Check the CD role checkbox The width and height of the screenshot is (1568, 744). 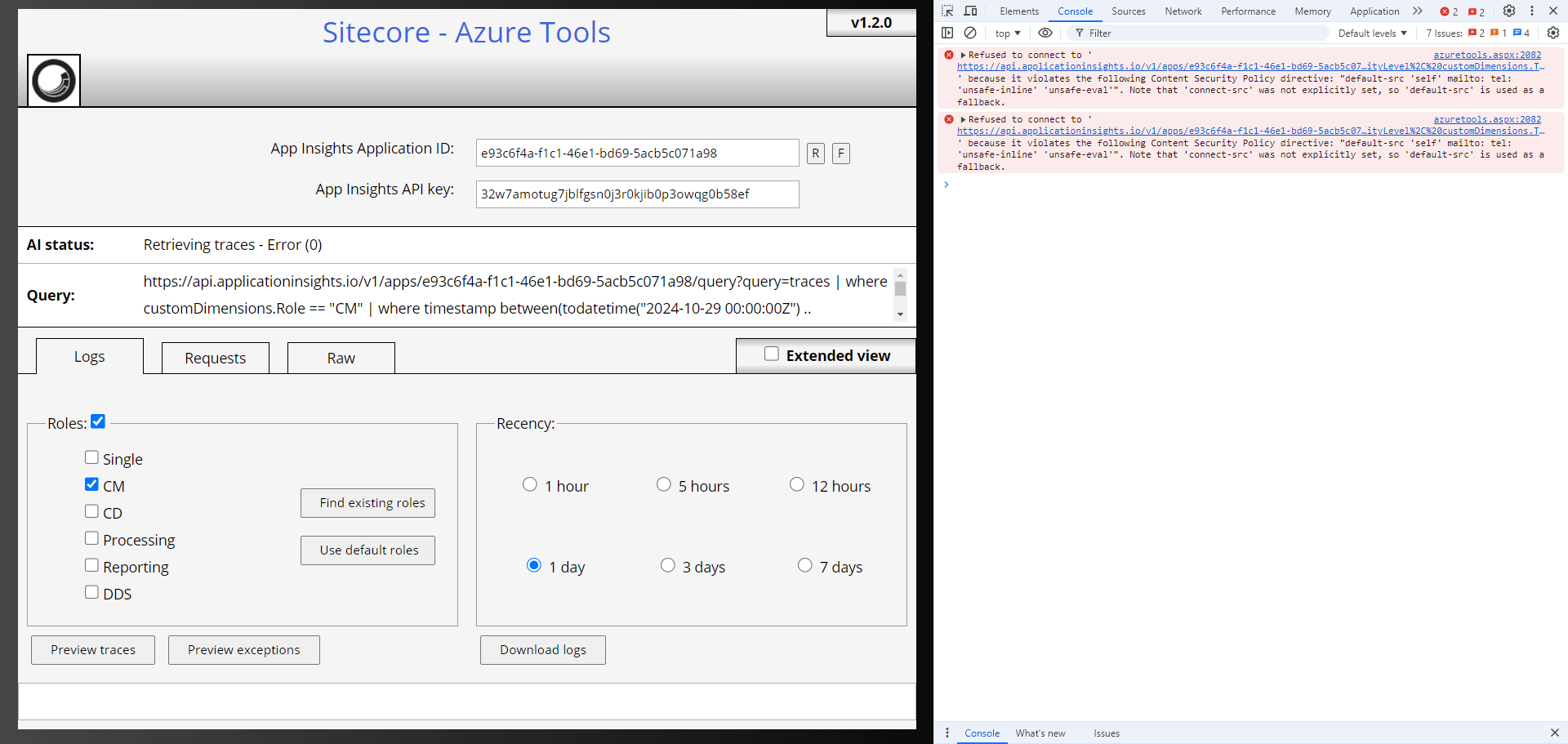(91, 511)
